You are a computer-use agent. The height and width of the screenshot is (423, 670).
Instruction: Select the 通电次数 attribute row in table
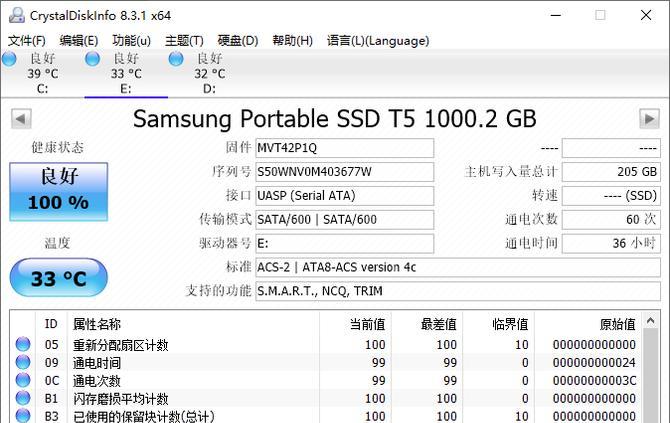tap(326, 380)
